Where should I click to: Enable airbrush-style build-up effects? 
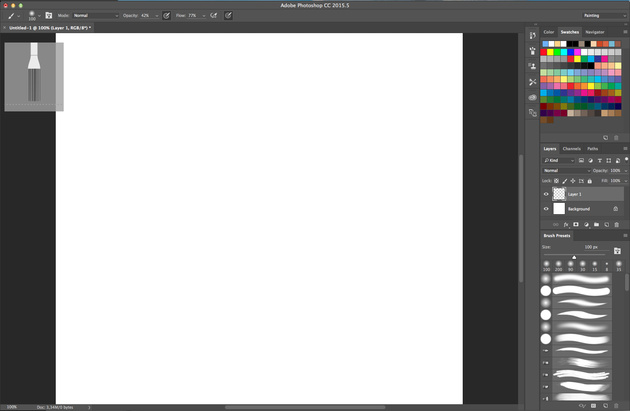(x=214, y=16)
